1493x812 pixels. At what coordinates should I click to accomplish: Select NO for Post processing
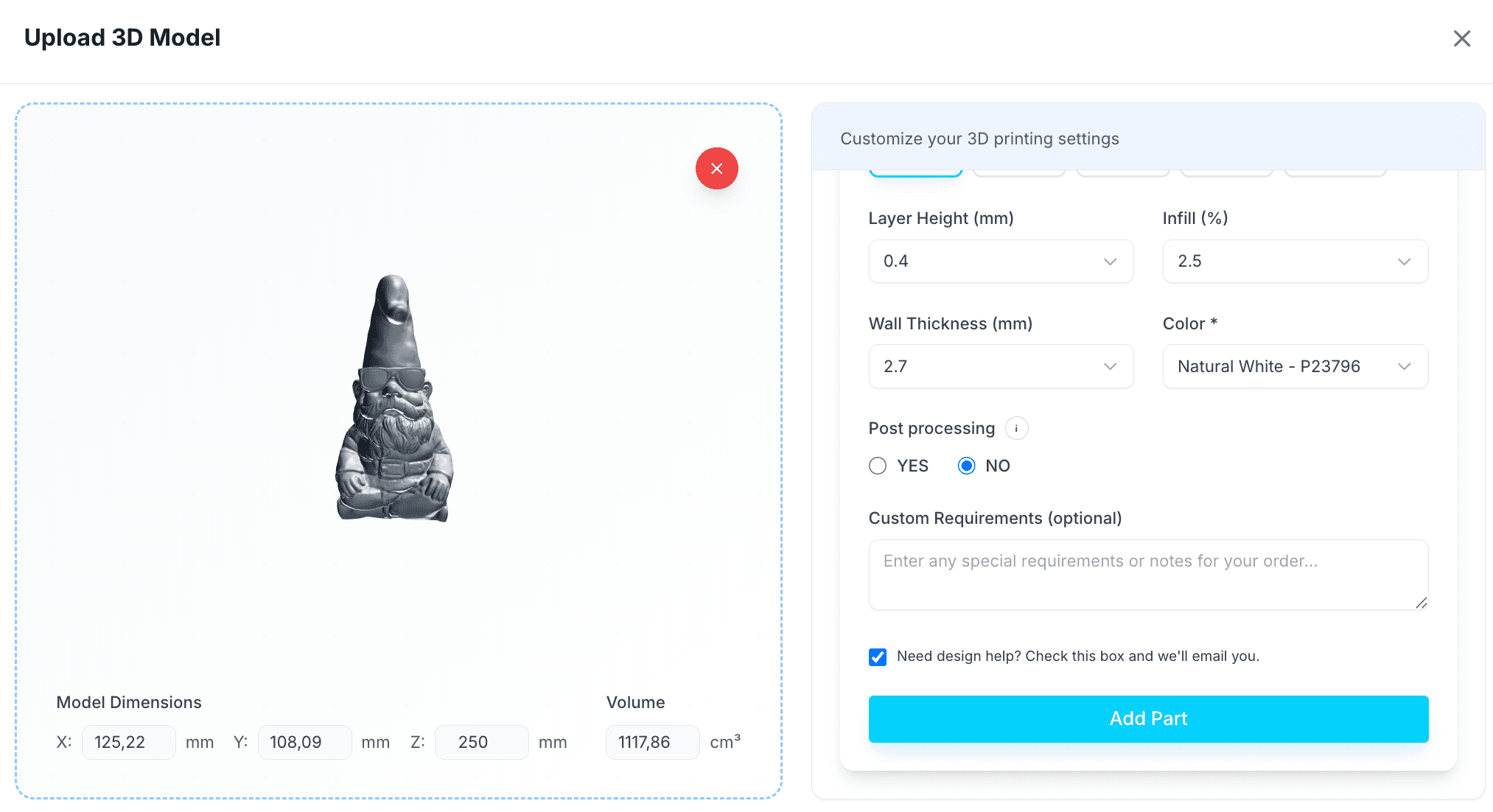(x=966, y=466)
